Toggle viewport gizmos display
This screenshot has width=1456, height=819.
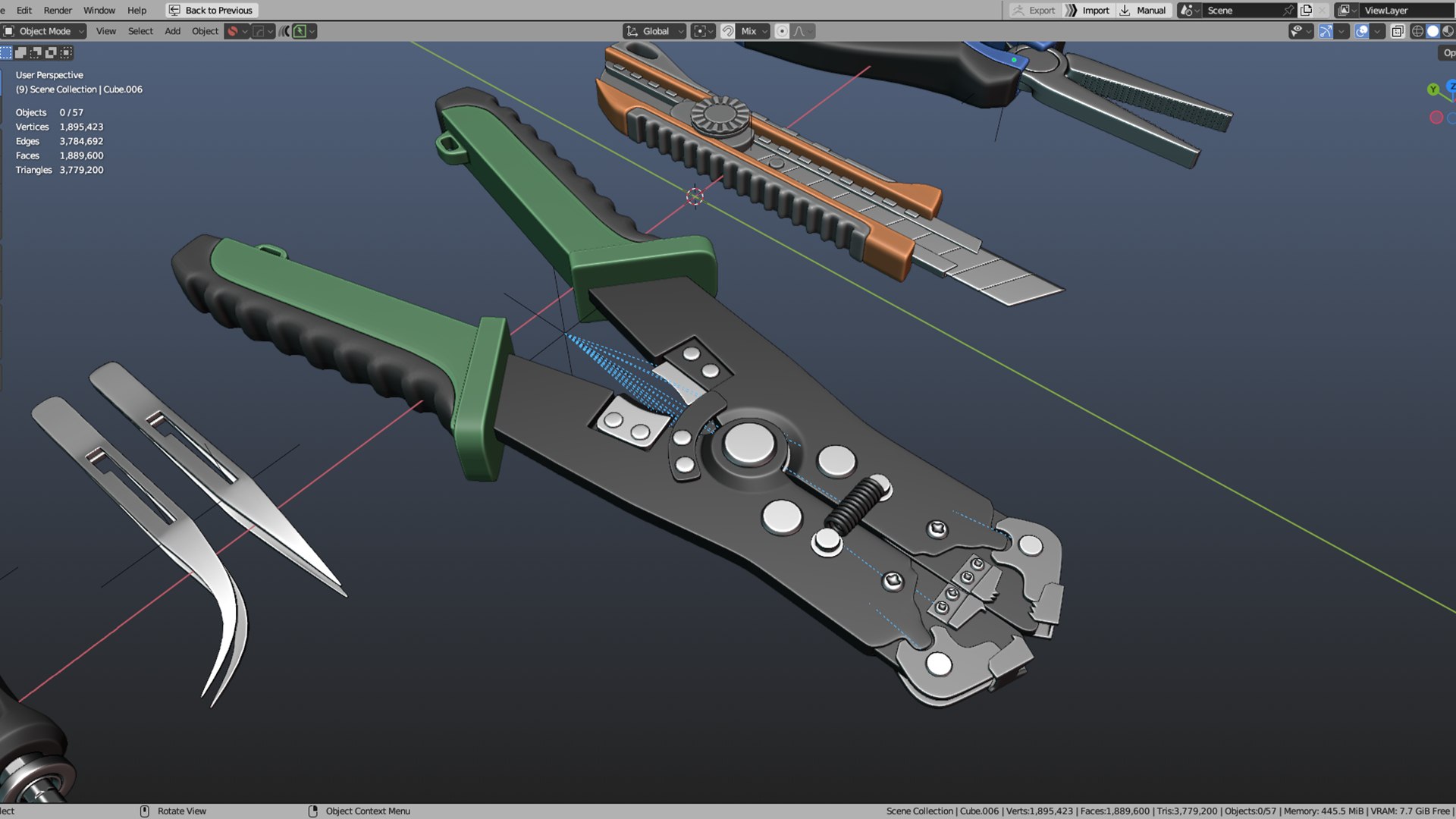(x=1326, y=31)
